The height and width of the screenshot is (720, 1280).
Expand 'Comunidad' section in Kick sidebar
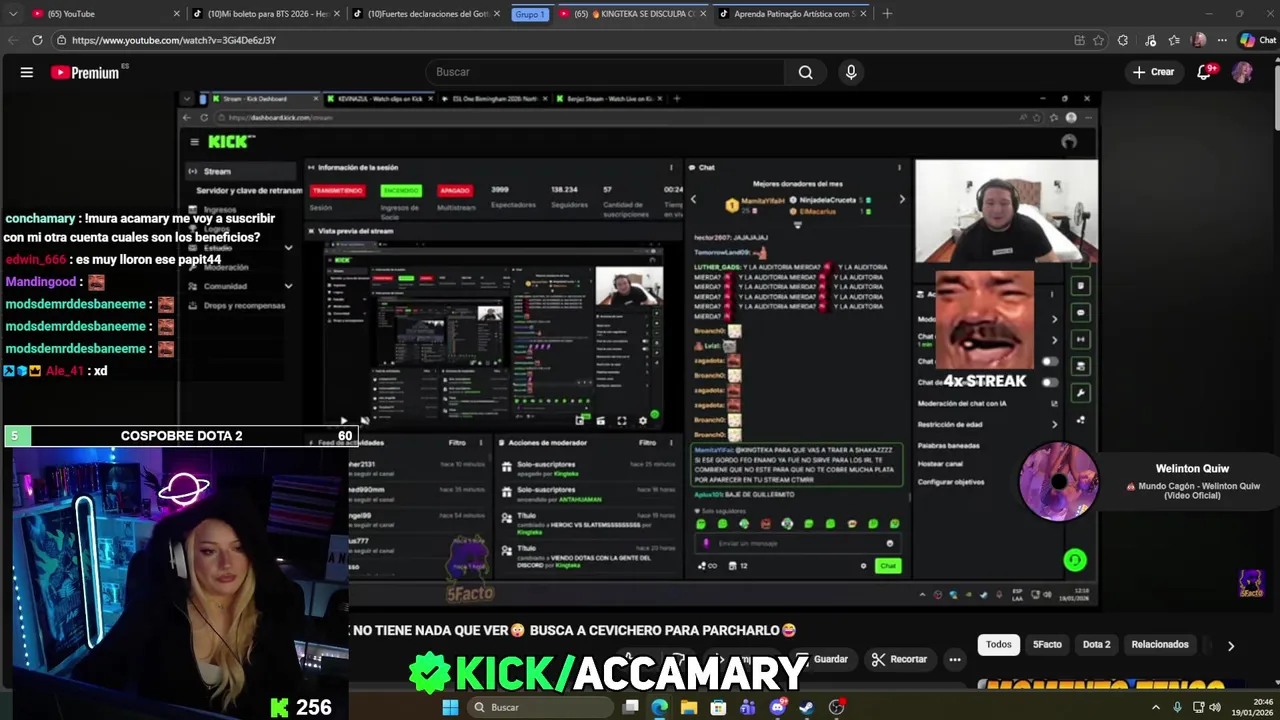coord(241,286)
